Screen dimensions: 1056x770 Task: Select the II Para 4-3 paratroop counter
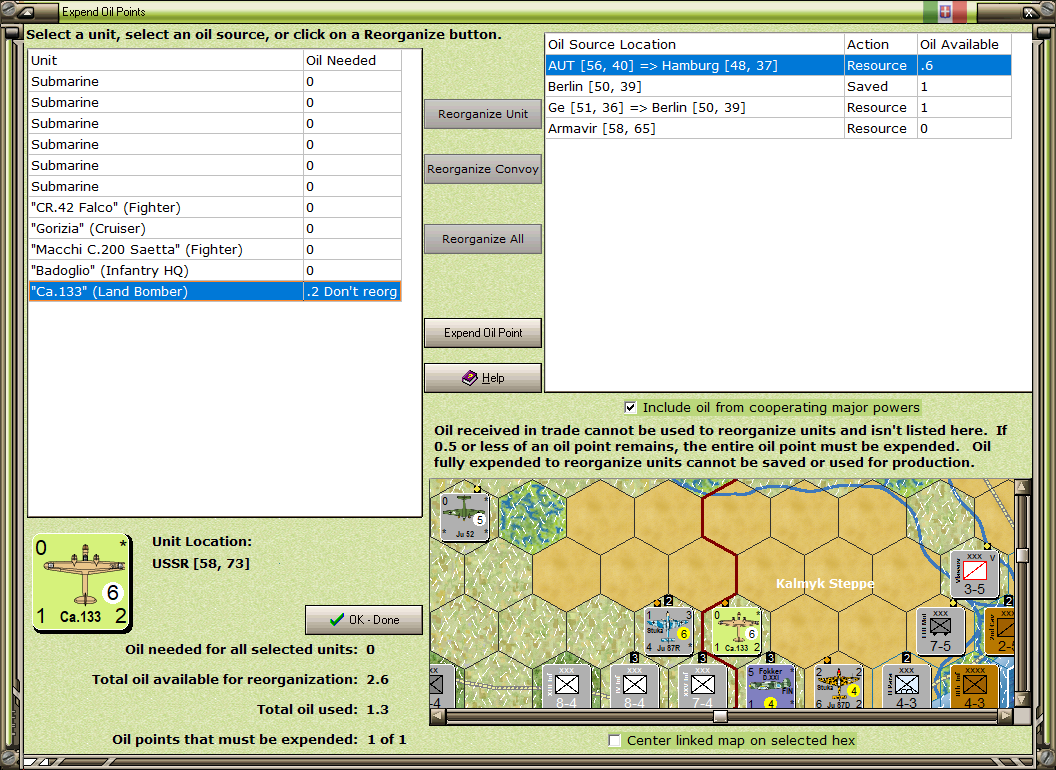point(906,686)
